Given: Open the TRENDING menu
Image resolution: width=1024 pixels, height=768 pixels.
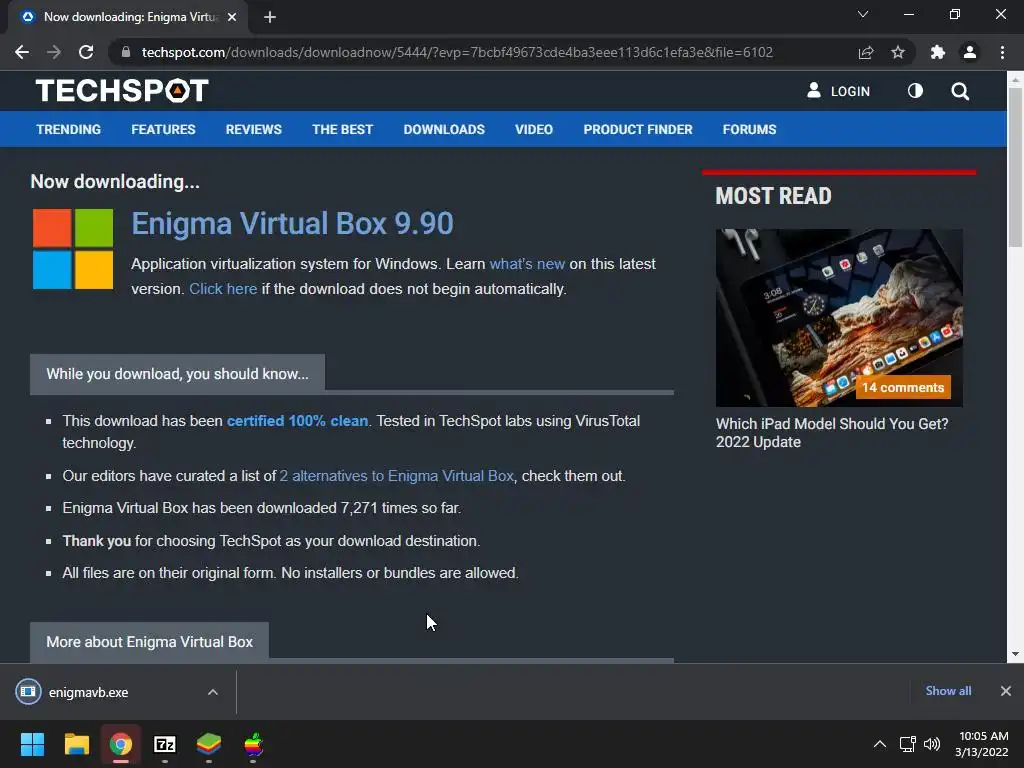Looking at the screenshot, I should (x=69, y=129).
